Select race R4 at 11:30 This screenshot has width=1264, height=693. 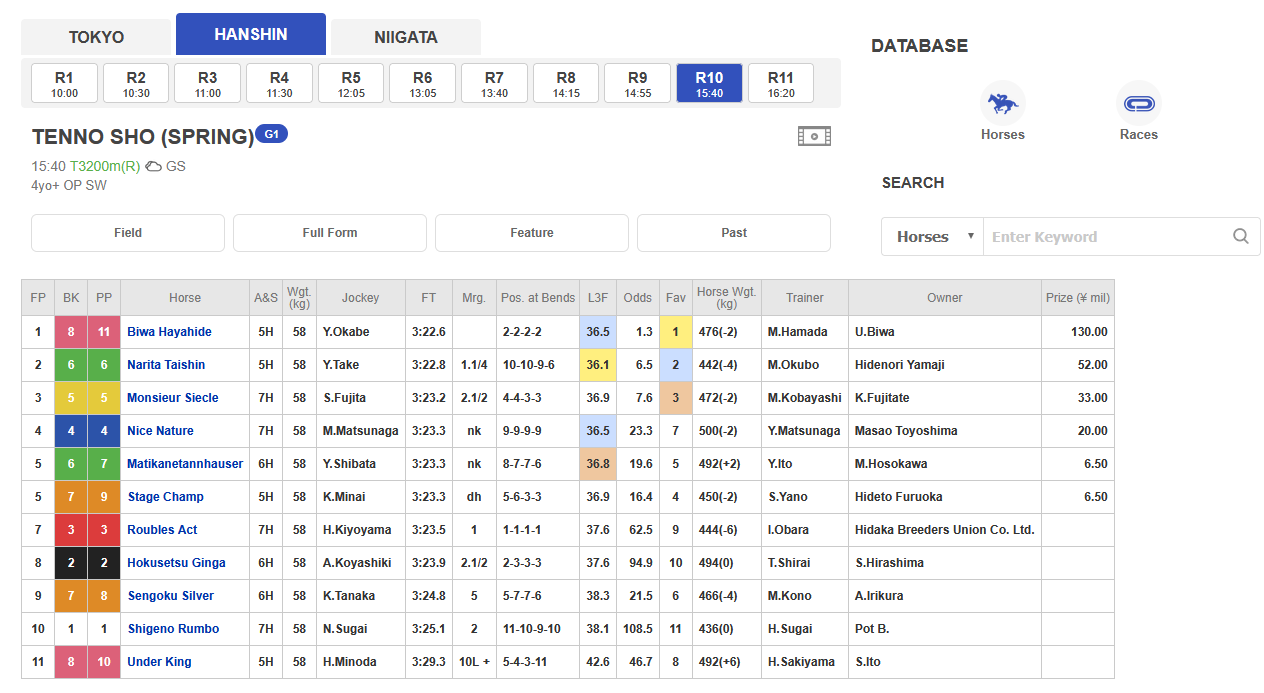click(279, 83)
